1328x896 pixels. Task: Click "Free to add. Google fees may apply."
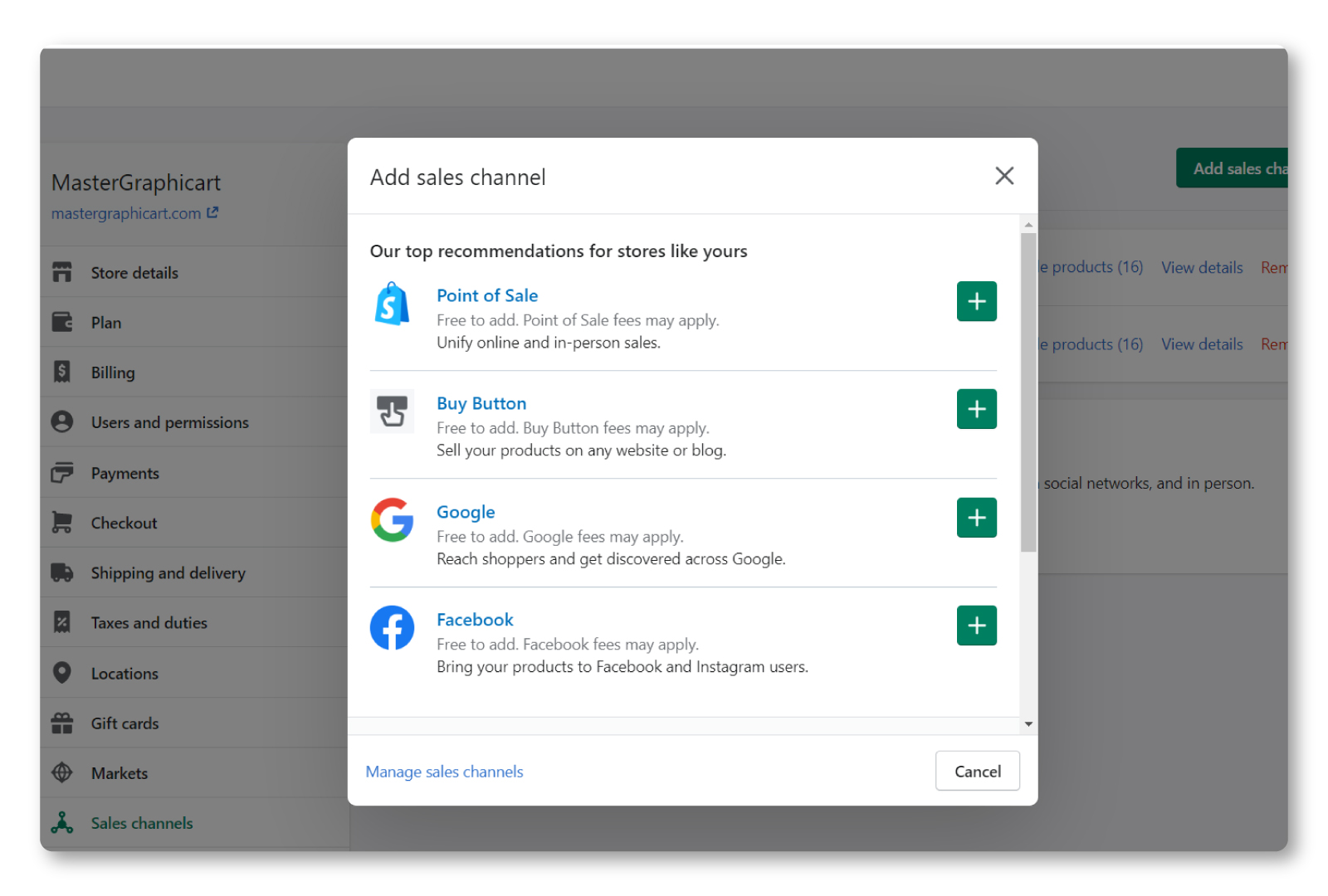point(560,537)
